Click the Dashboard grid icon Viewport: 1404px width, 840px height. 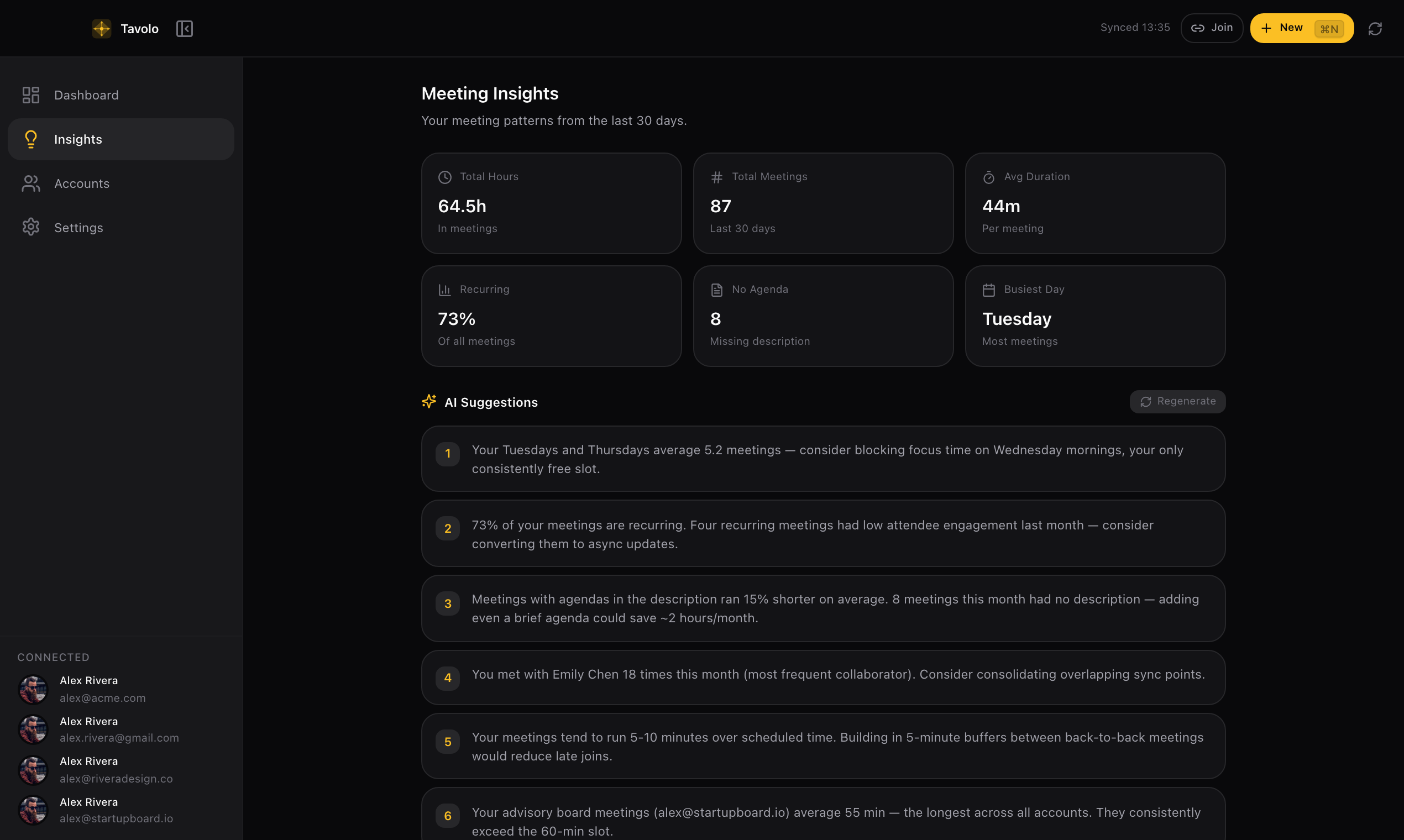coord(30,95)
